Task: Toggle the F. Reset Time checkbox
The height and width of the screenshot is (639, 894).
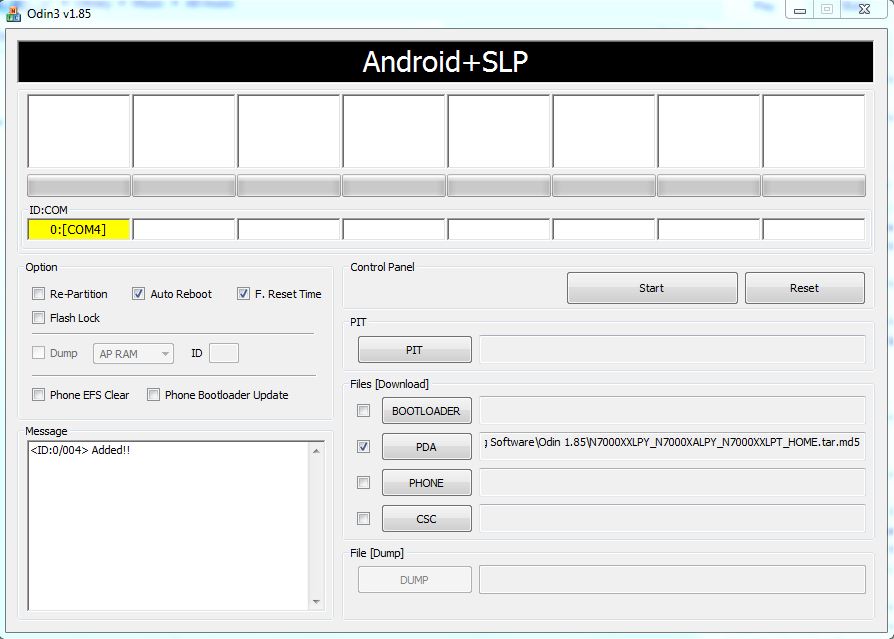Action: [x=243, y=294]
